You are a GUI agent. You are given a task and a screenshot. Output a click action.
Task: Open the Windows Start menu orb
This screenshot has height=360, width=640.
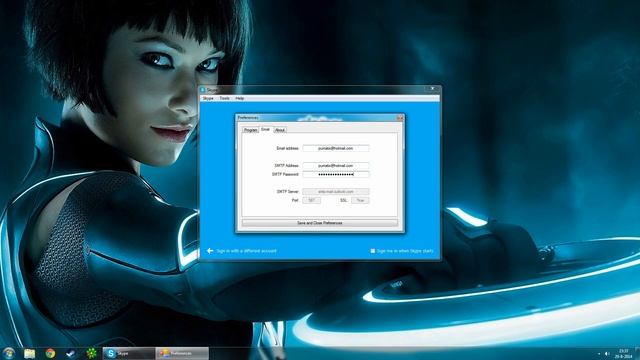coord(9,353)
